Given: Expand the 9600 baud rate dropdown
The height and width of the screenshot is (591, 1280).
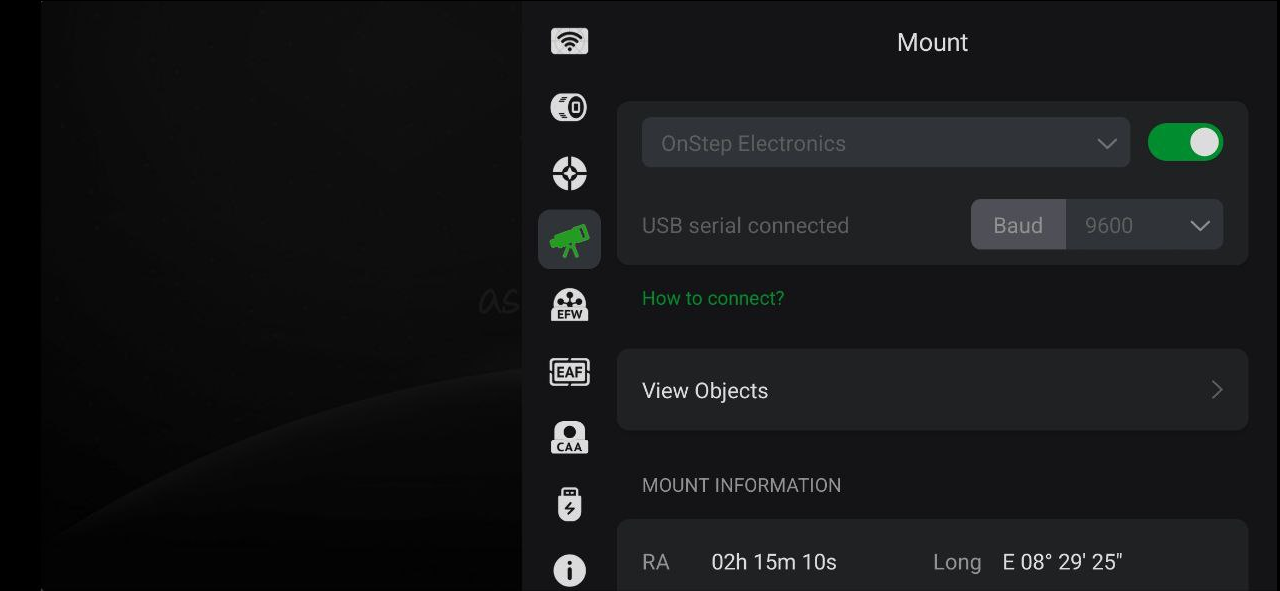Looking at the screenshot, I should (1144, 225).
